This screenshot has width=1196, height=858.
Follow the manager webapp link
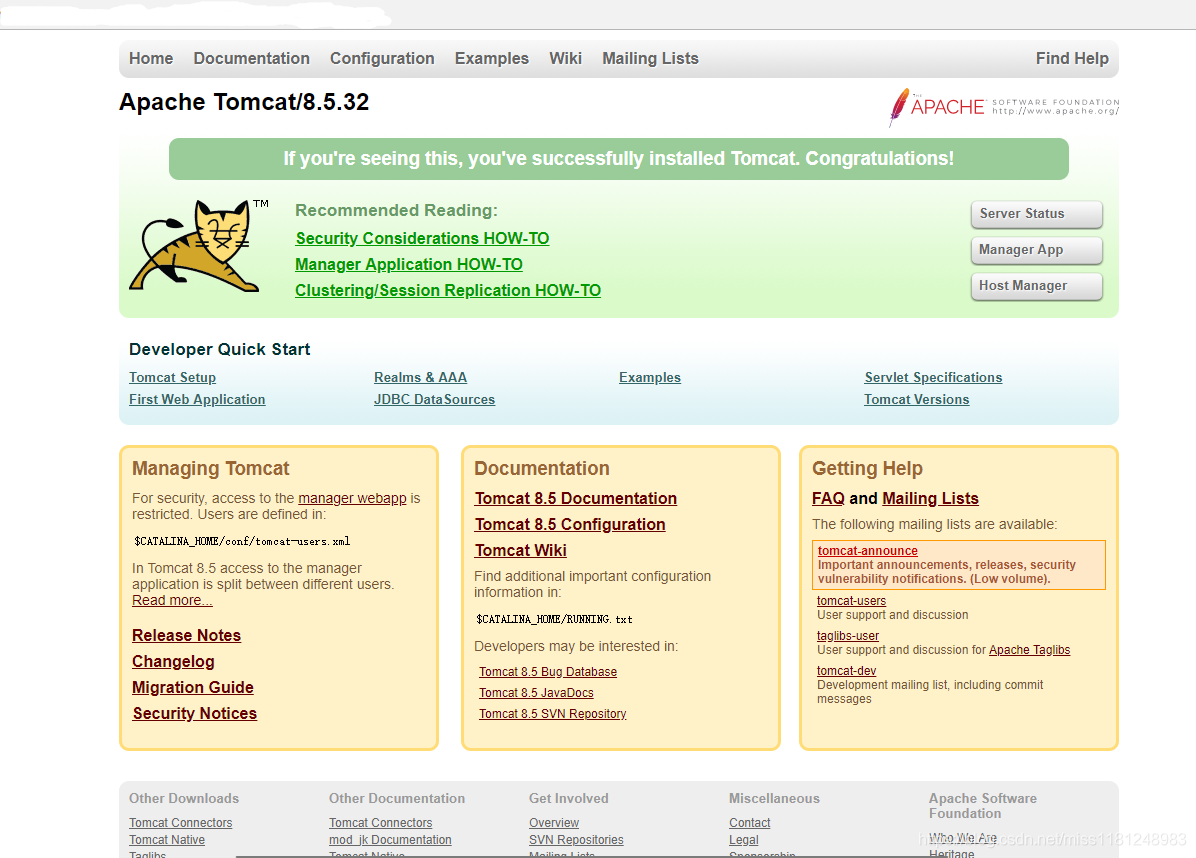tap(352, 498)
